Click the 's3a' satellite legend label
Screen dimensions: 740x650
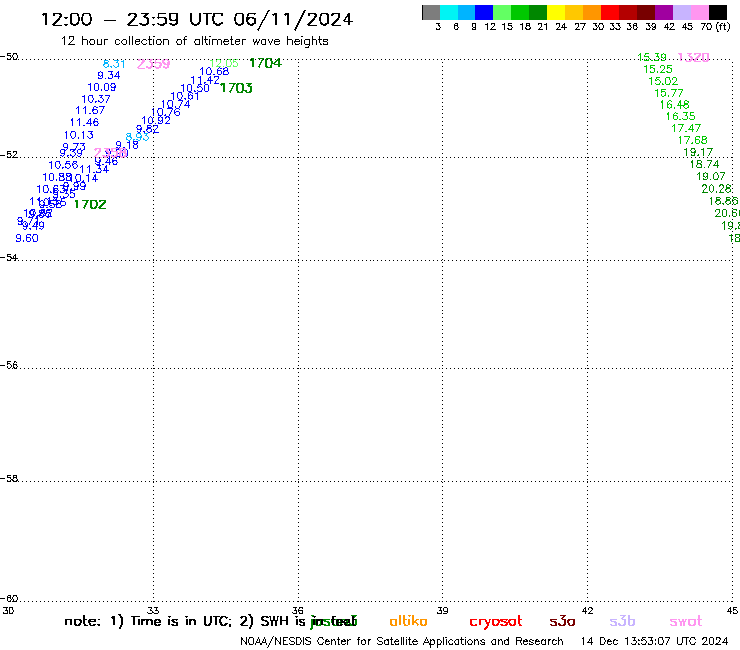(x=562, y=621)
